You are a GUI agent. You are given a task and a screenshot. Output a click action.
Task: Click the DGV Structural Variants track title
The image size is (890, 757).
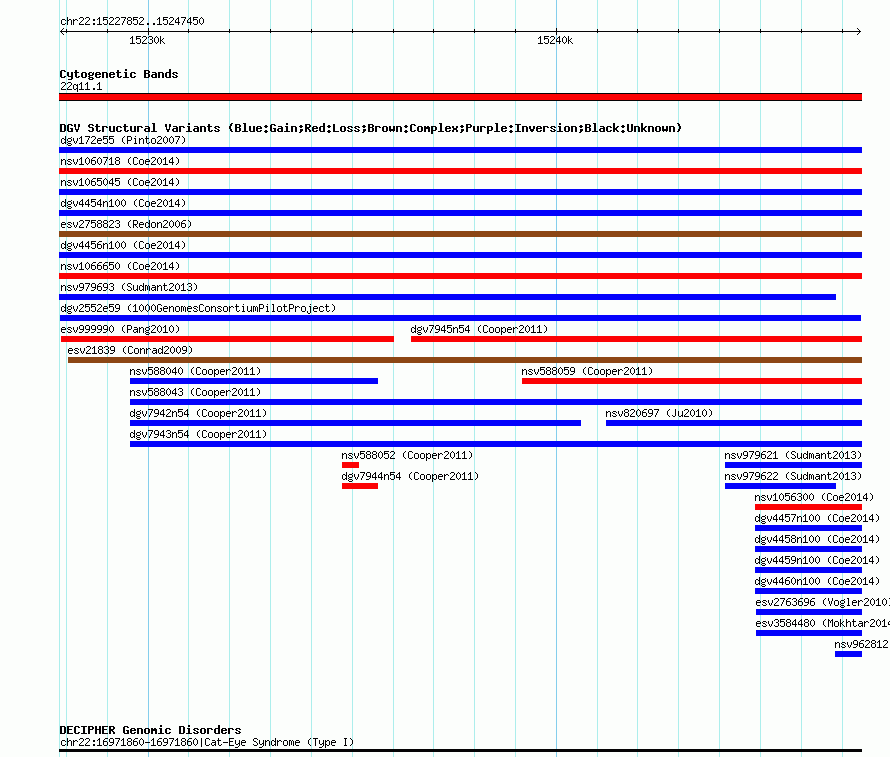point(371,128)
